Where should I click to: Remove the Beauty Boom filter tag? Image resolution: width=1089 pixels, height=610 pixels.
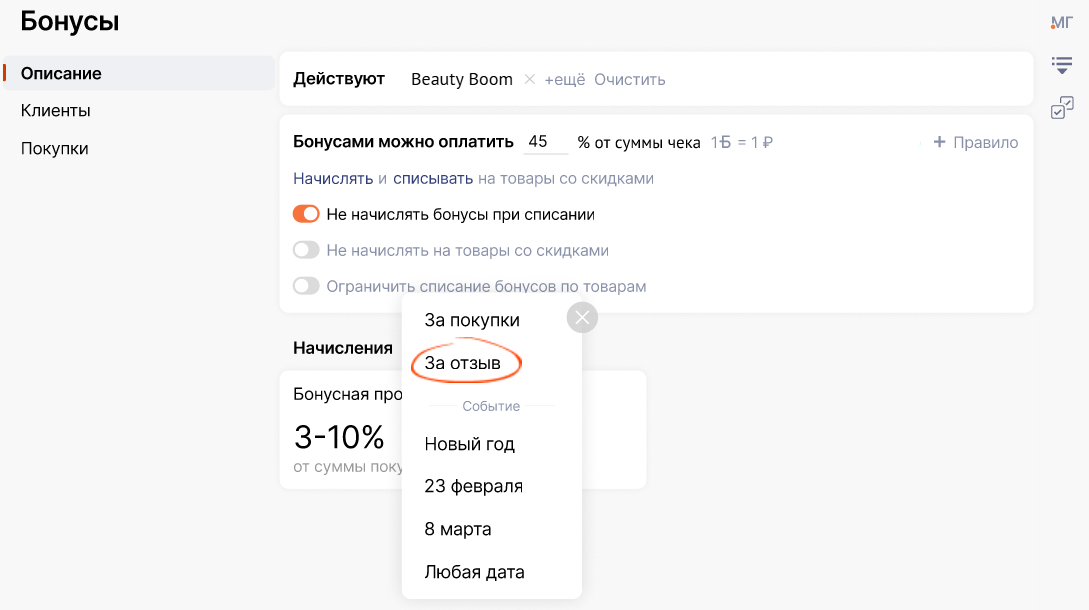[x=530, y=80]
